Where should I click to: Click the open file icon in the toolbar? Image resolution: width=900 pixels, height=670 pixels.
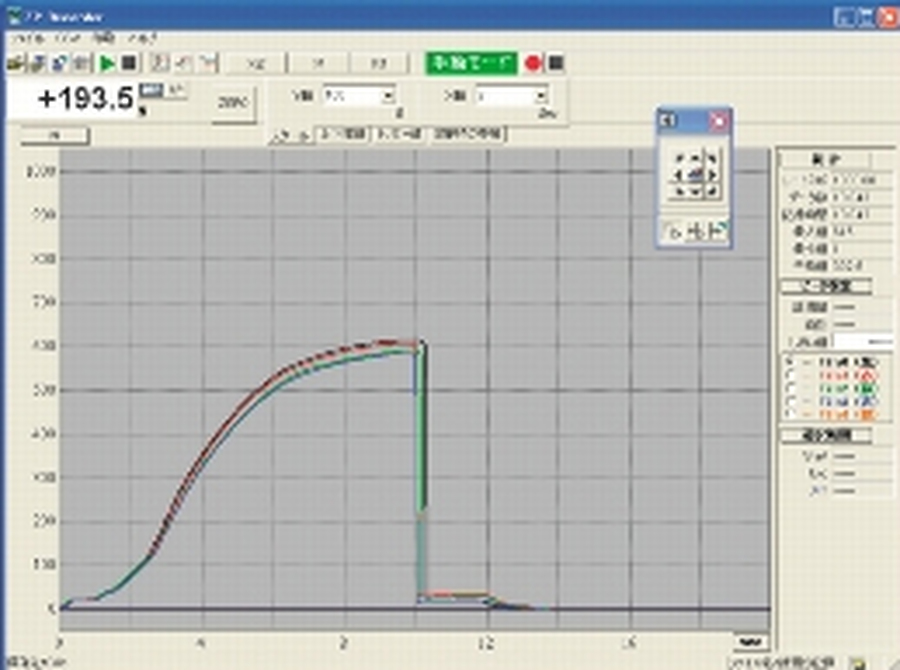point(15,63)
